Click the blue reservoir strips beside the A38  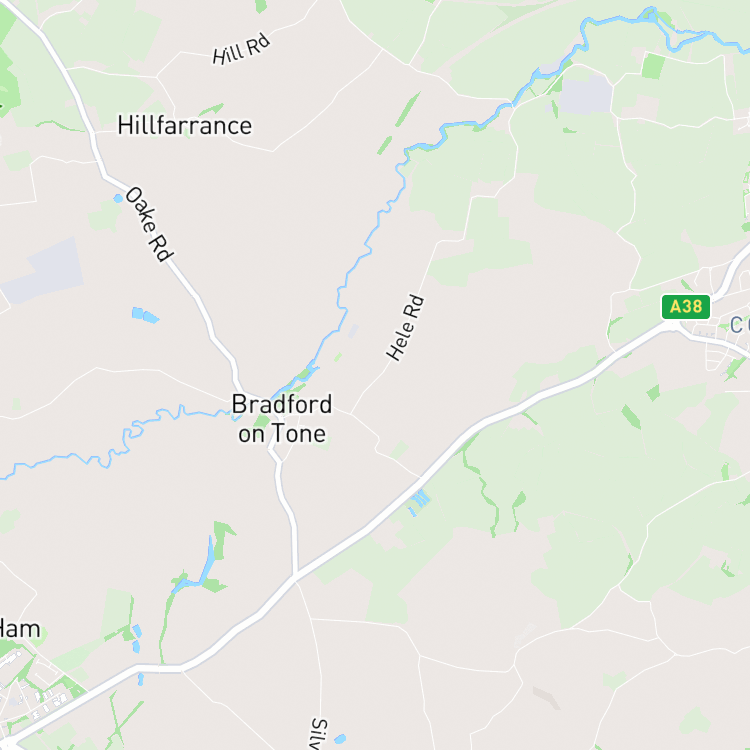coord(419,502)
